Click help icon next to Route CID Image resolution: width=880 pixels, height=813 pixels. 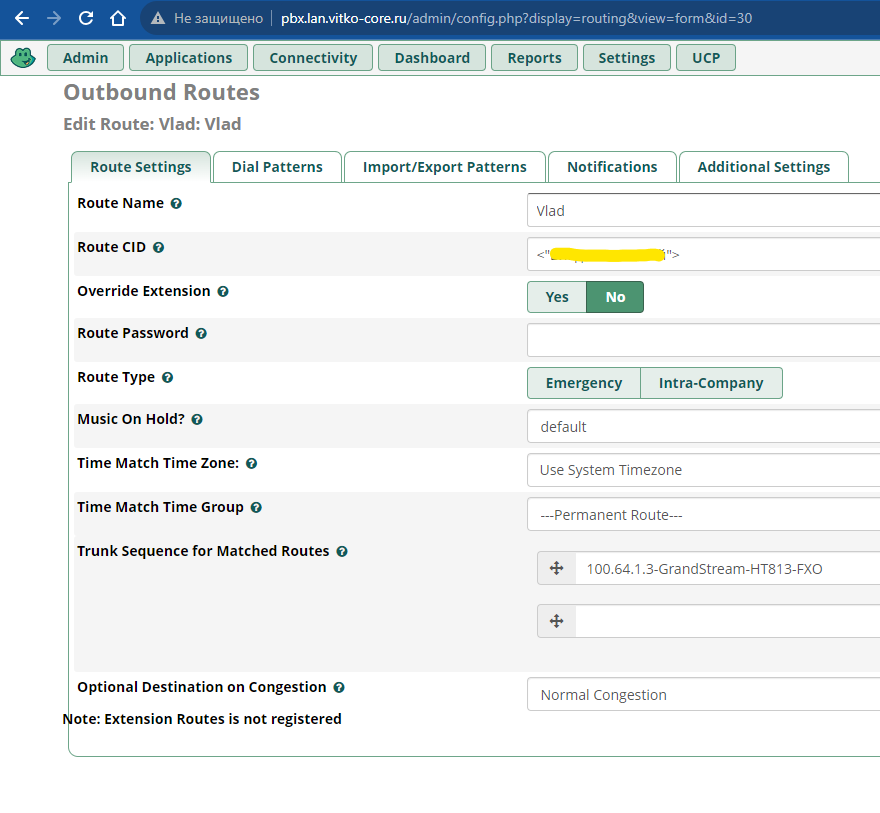tap(158, 247)
